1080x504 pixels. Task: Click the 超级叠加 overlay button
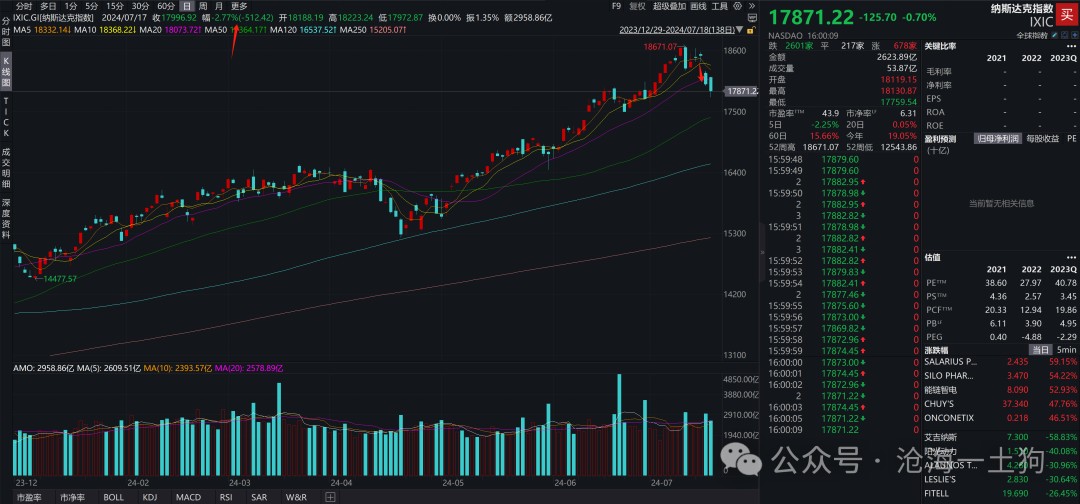pos(669,6)
